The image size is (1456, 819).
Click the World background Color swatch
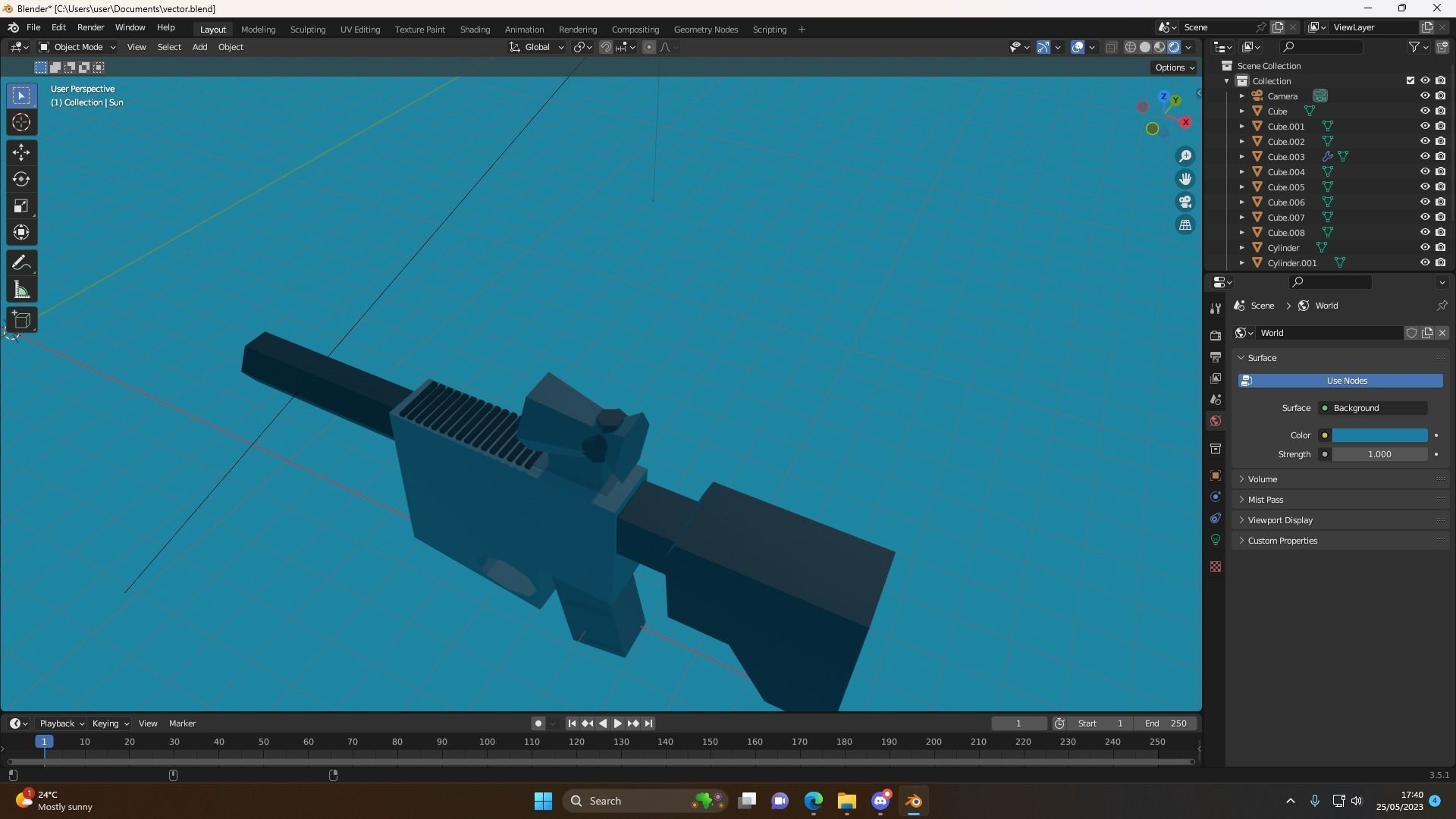(x=1379, y=435)
